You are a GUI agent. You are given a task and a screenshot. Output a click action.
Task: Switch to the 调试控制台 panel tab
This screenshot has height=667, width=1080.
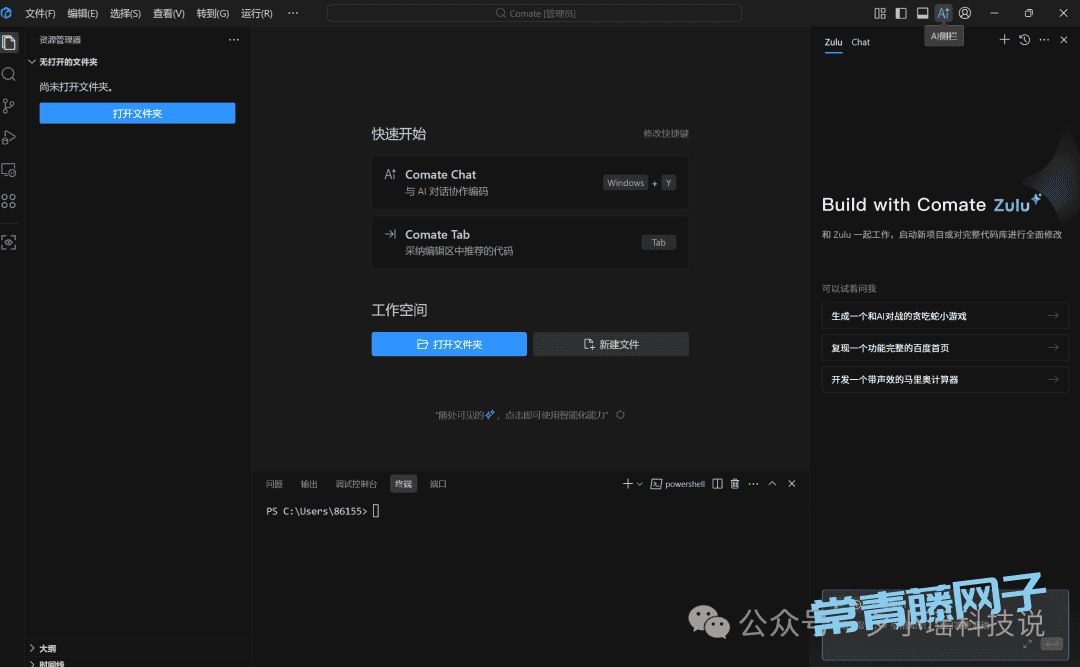[356, 484]
